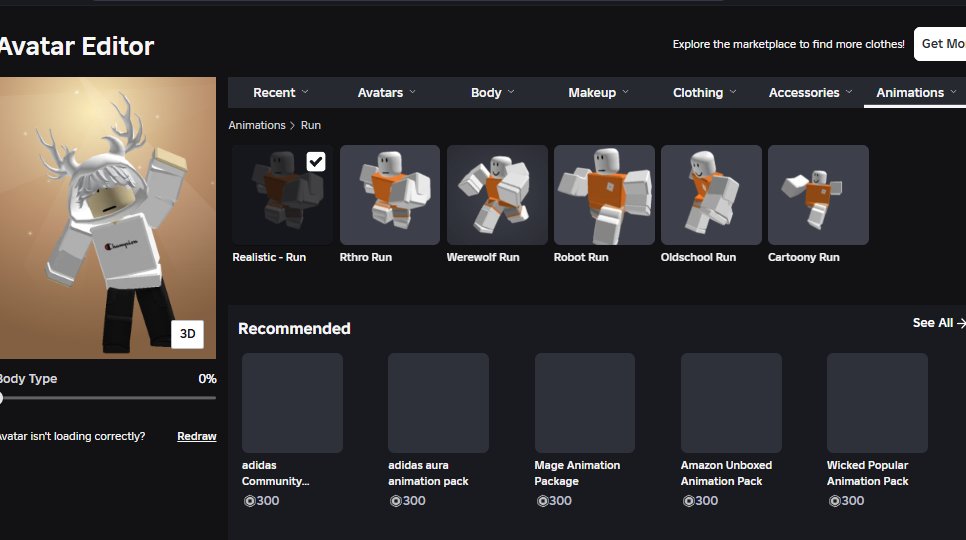
Task: Click the Werewolf Run label
Action: (x=483, y=257)
